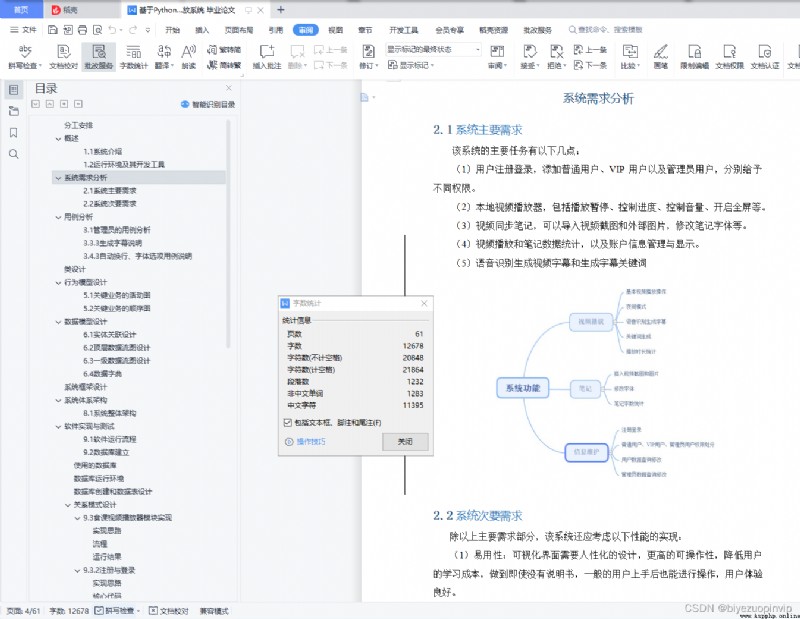Click the undo arrow icon

(112, 30)
